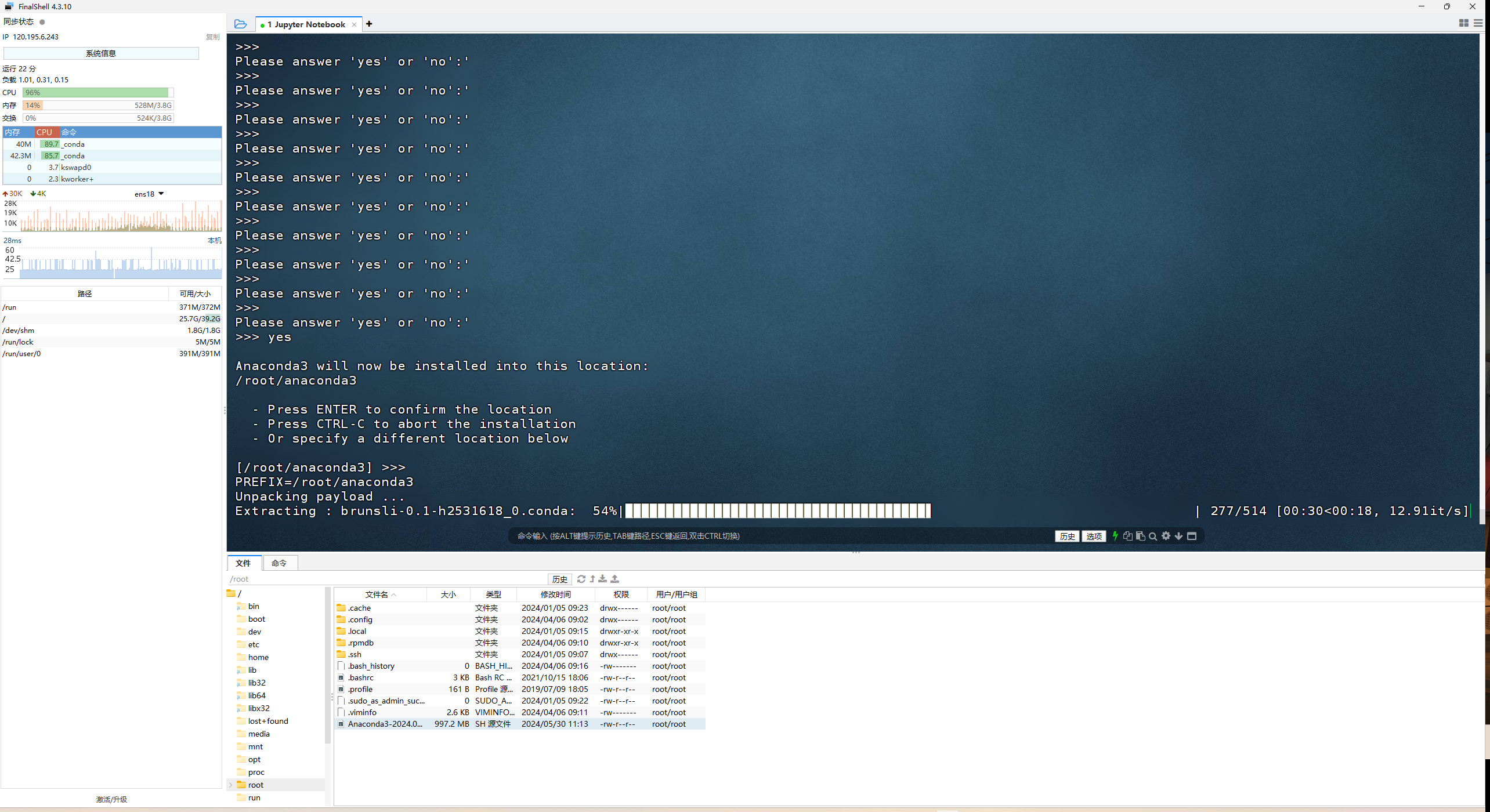
Task: Click the command input field
Action: 780,536
